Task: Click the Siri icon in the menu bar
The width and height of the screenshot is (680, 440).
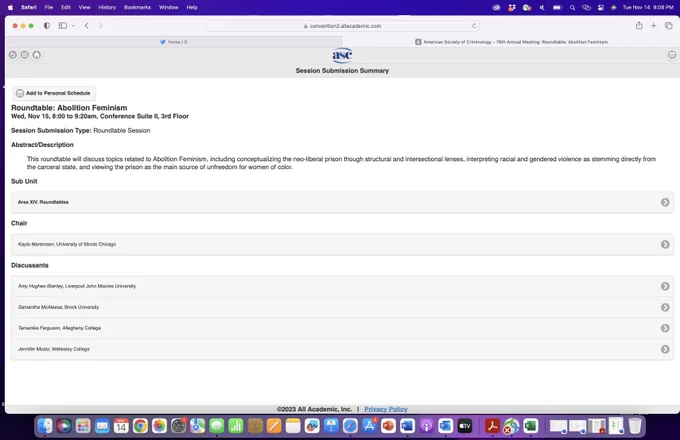Action: [x=613, y=7]
